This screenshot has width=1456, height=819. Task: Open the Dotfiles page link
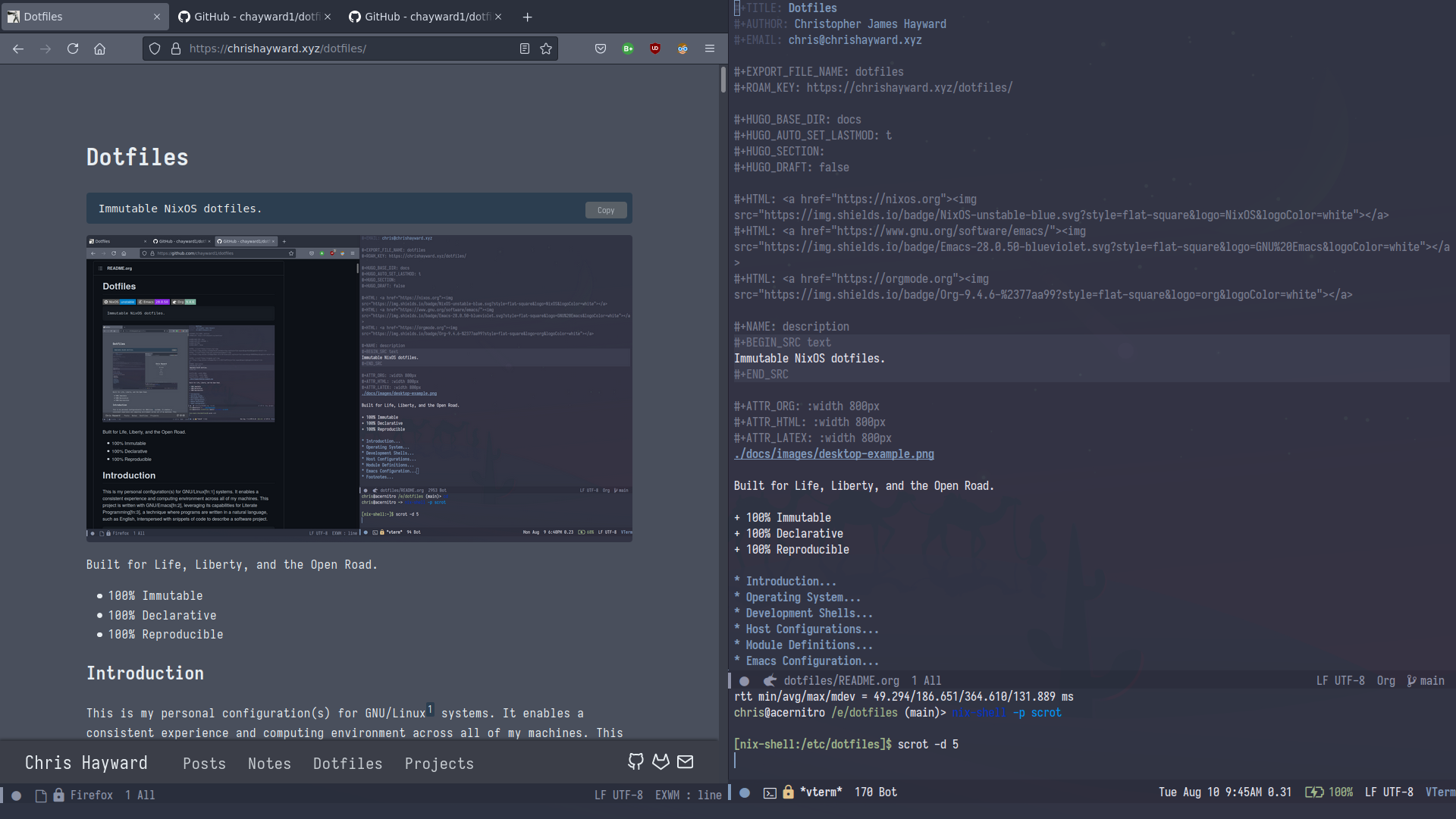[347, 763]
